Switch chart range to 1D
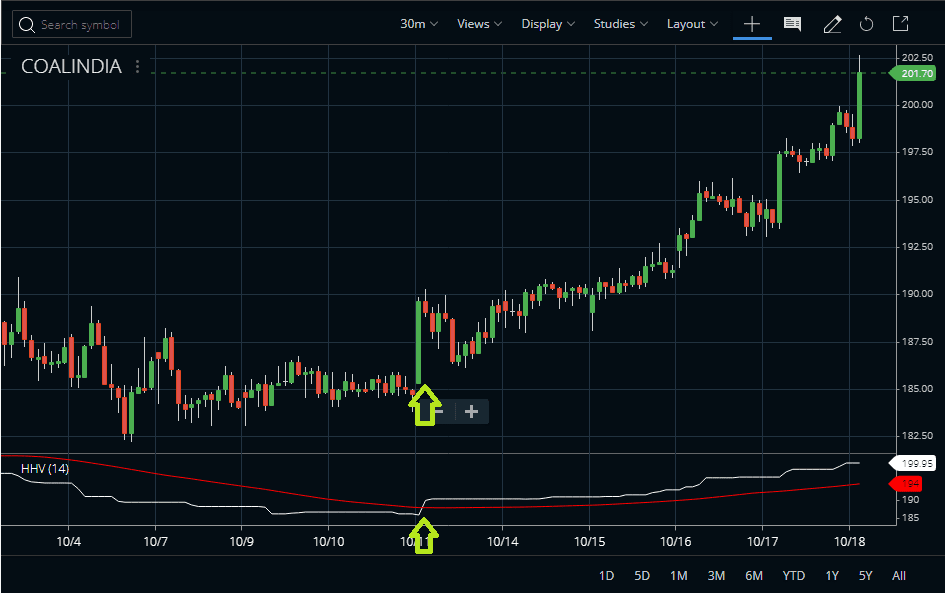The width and height of the screenshot is (945, 593). click(x=605, y=575)
